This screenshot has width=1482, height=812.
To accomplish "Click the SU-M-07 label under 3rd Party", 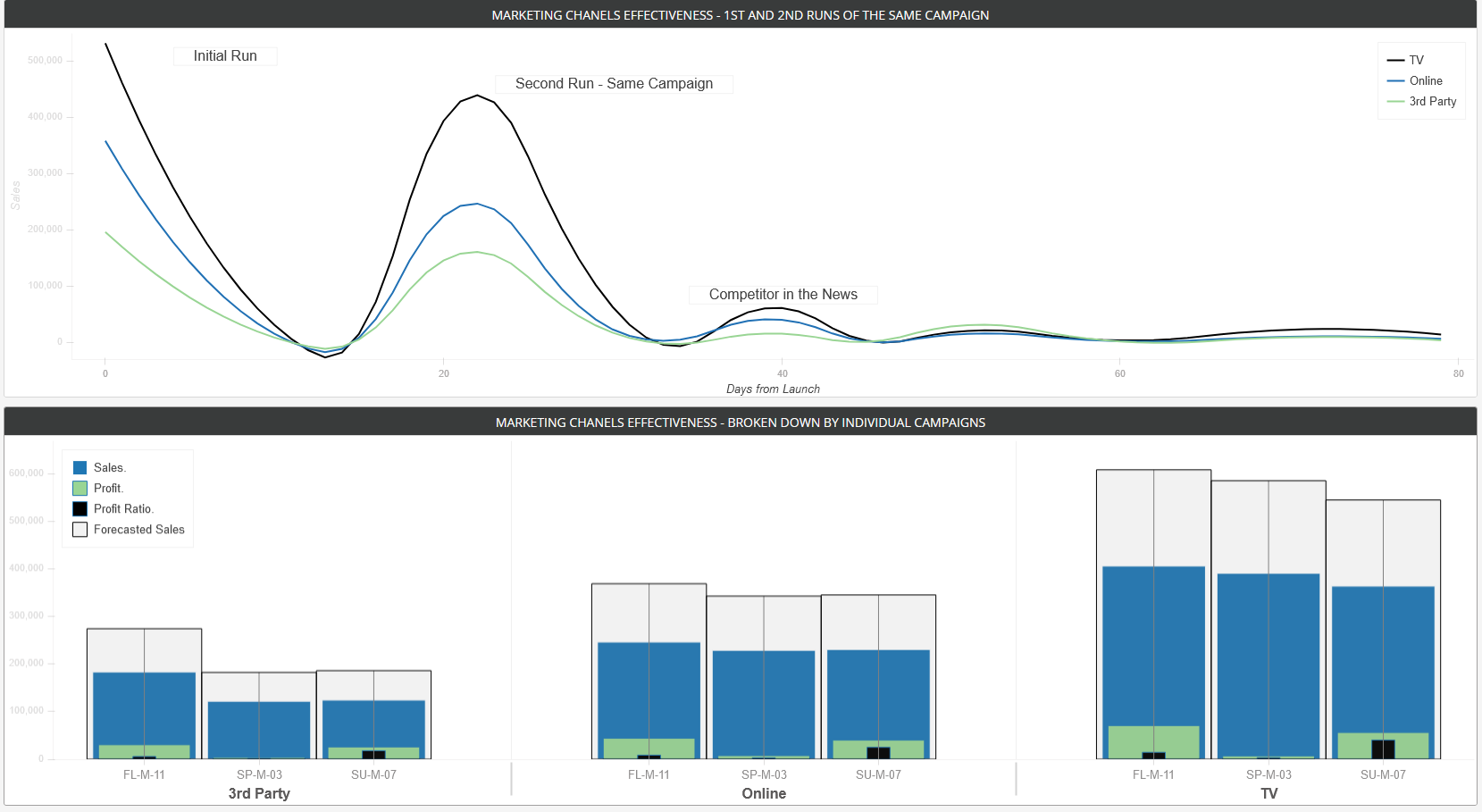I will (x=373, y=774).
